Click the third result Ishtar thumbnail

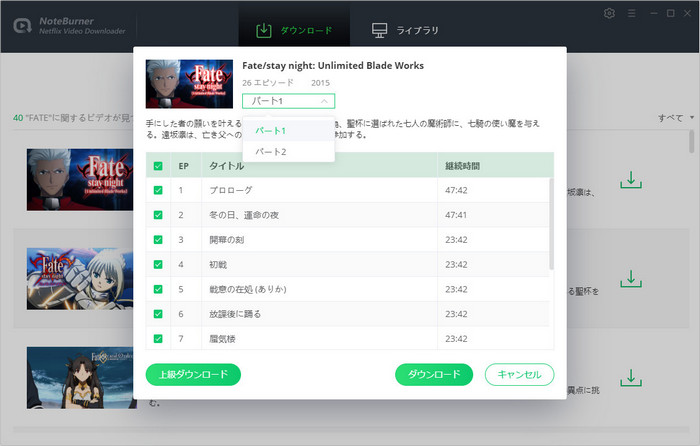pyautogui.click(x=80, y=378)
